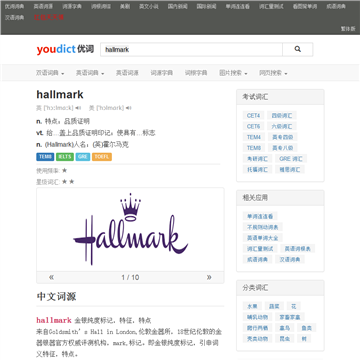The height and width of the screenshot is (360, 360).
Task: Click the search field containing hallmark
Action: [191, 49]
